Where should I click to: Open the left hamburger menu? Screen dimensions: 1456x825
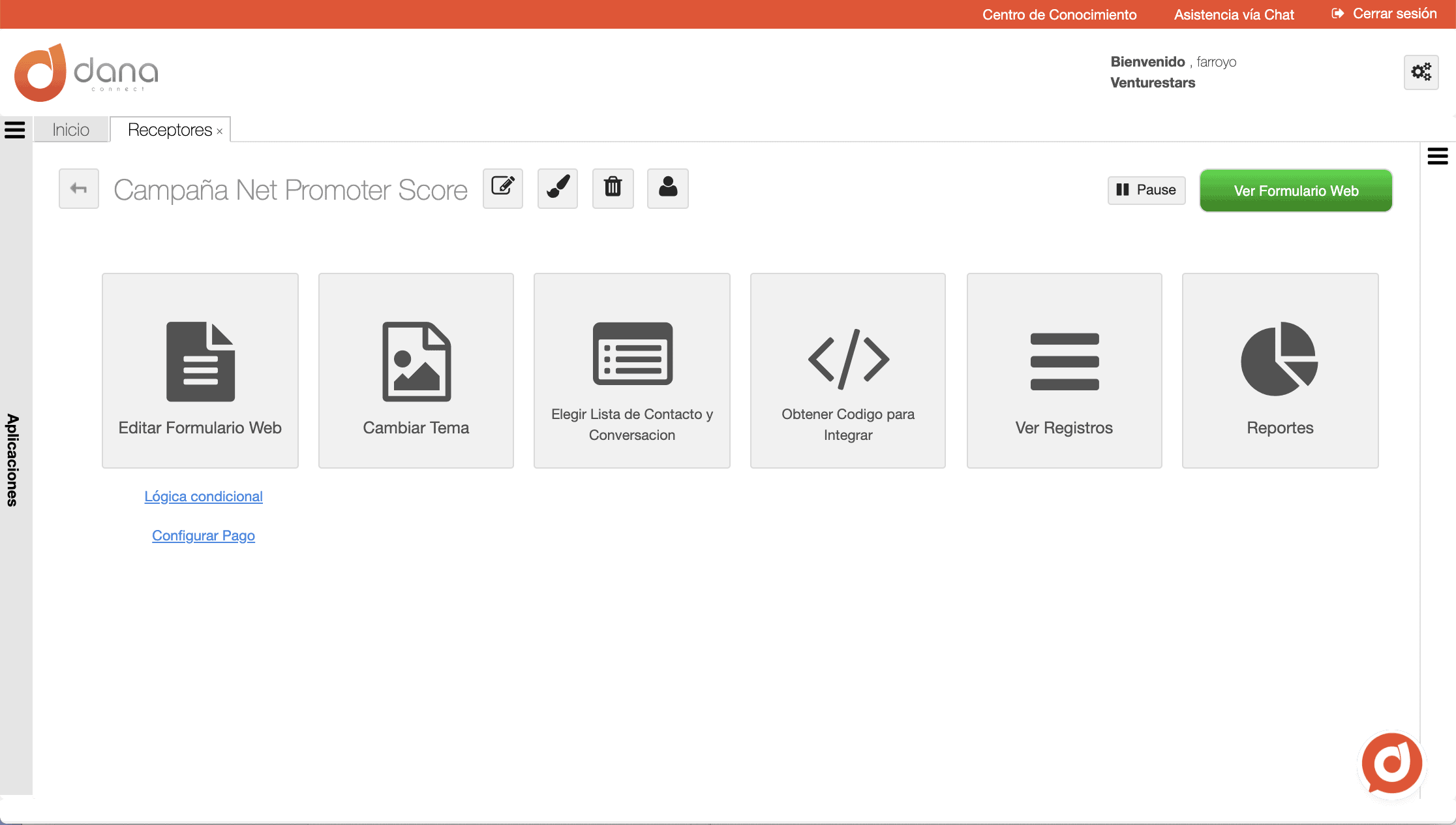14,130
